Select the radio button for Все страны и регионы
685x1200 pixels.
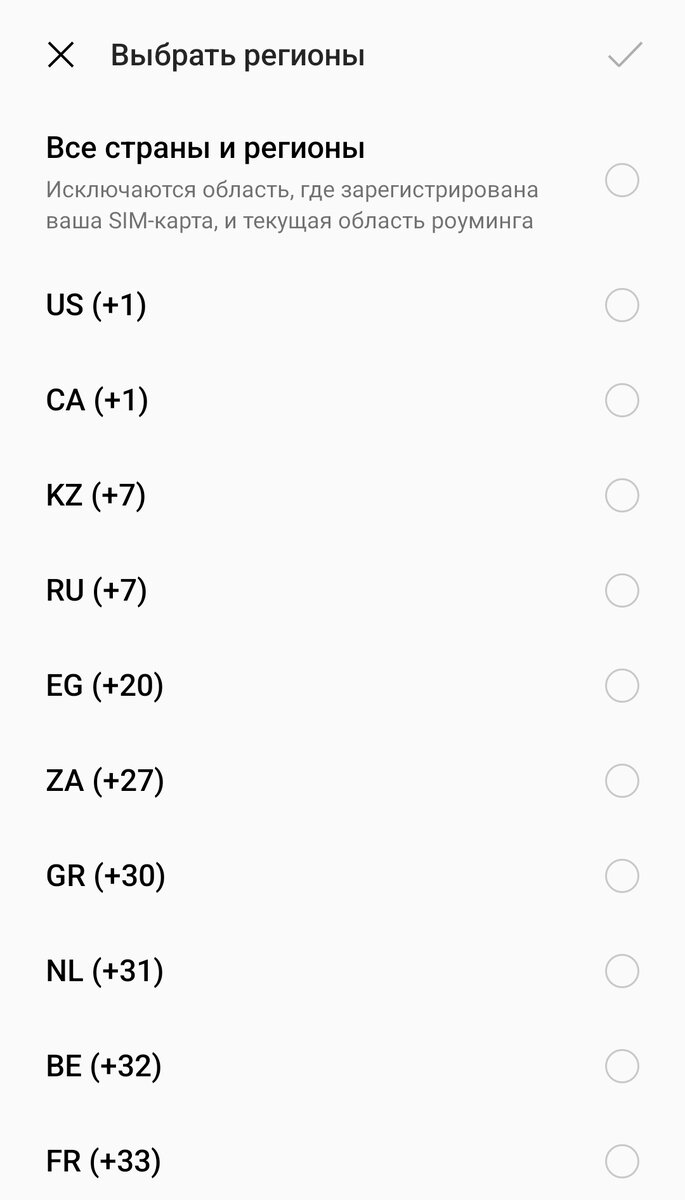point(622,180)
